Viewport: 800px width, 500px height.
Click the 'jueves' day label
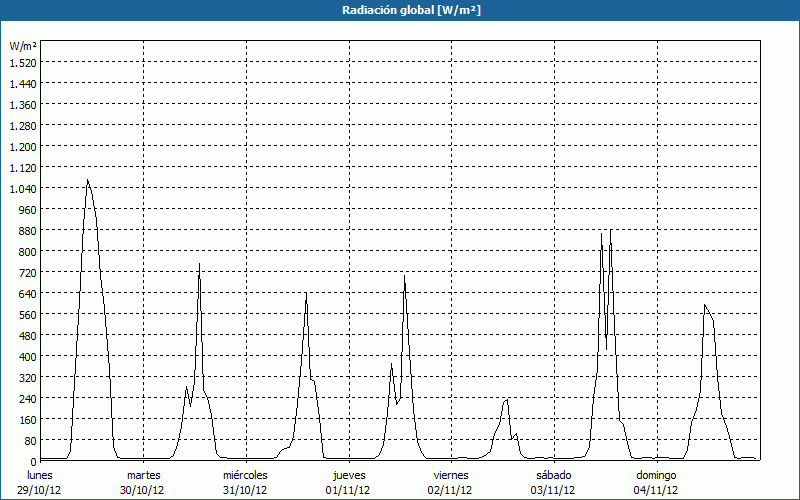coord(349,475)
